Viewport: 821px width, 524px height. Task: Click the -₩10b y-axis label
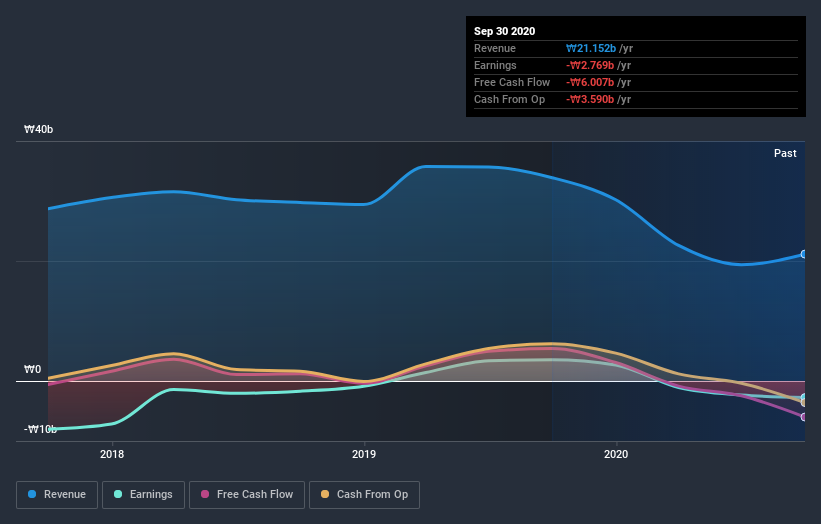40,429
